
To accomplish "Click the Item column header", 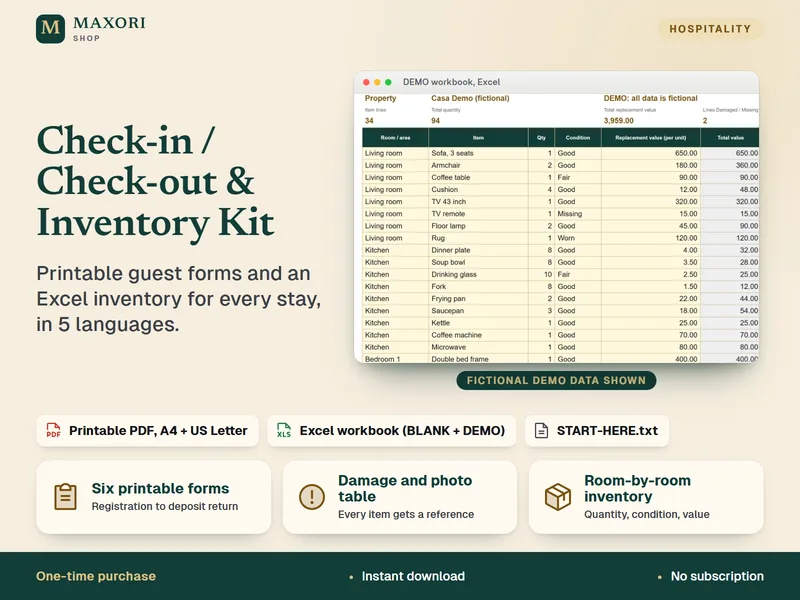I will tap(478, 138).
